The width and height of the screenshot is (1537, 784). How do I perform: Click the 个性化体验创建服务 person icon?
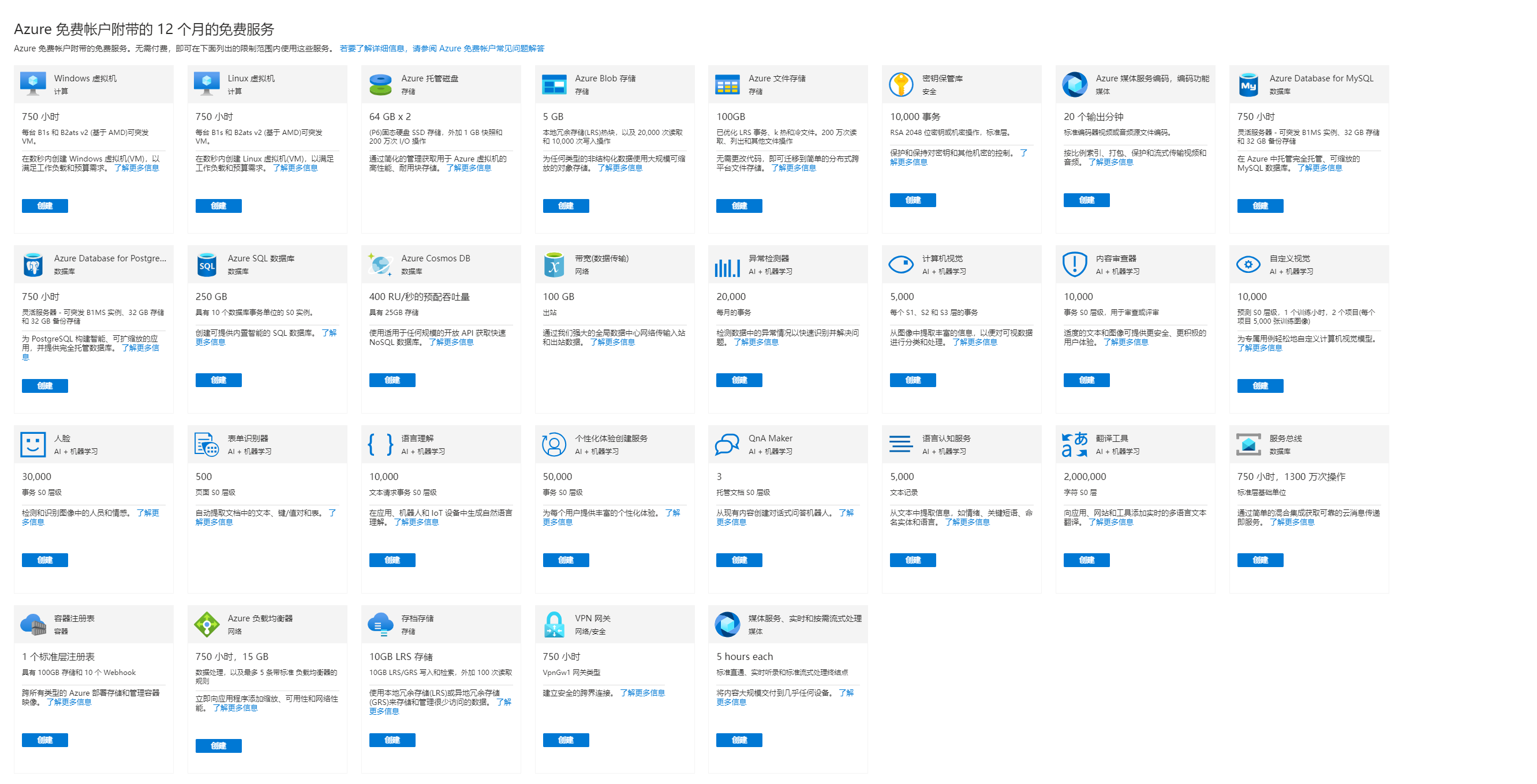pyautogui.click(x=554, y=444)
